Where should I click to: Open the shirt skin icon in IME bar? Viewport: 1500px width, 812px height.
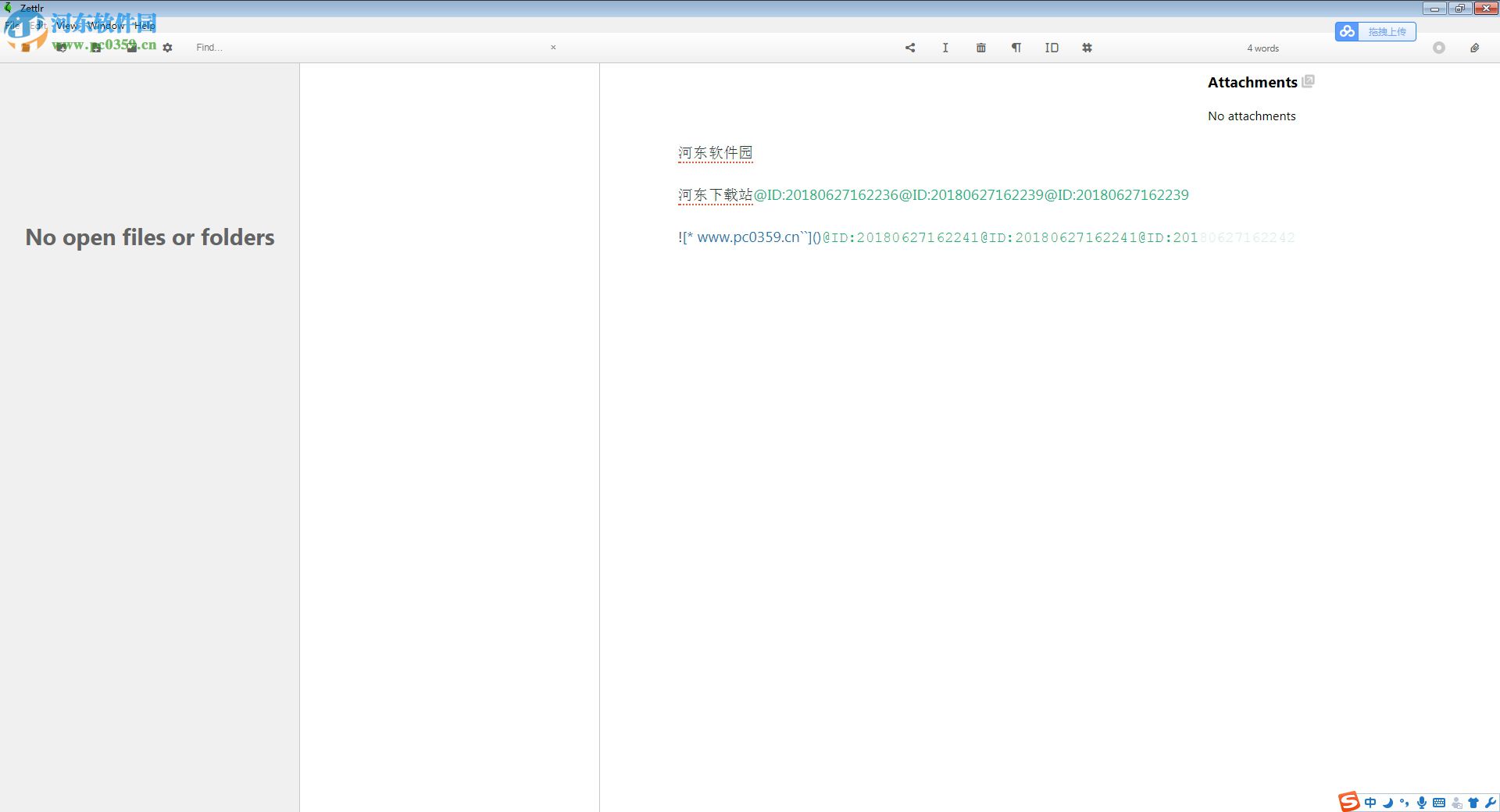(1473, 803)
